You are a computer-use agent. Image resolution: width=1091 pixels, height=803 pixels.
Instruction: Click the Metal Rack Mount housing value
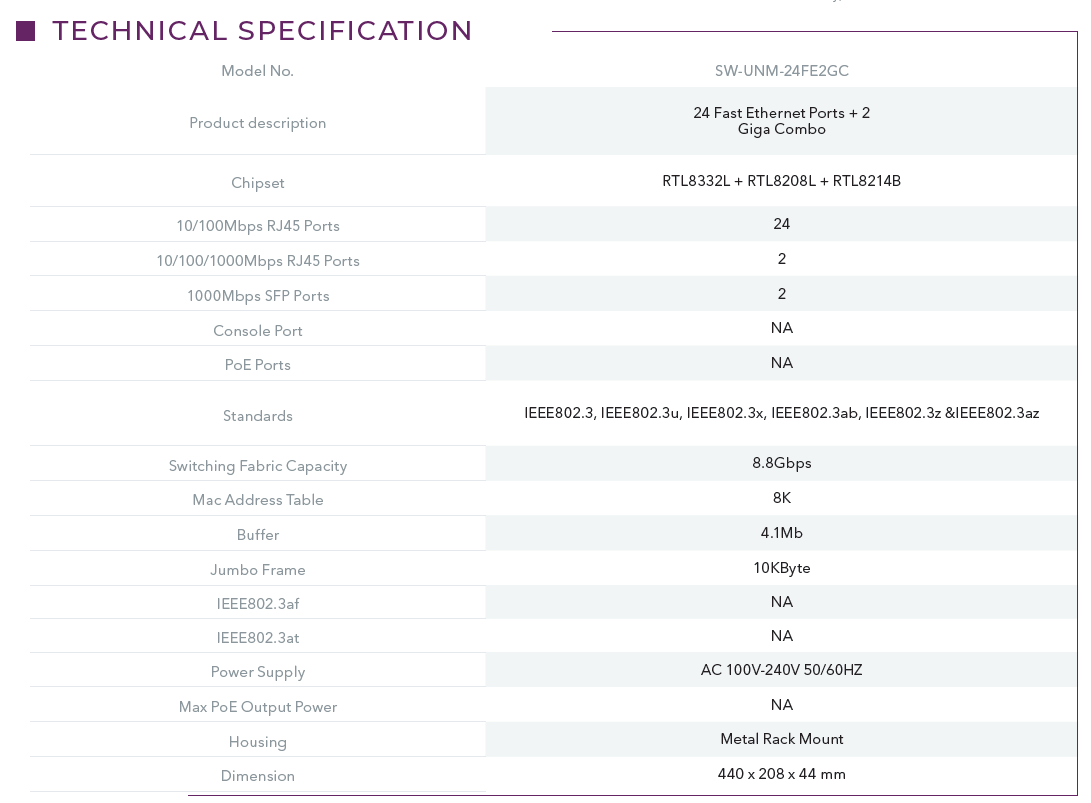point(781,739)
